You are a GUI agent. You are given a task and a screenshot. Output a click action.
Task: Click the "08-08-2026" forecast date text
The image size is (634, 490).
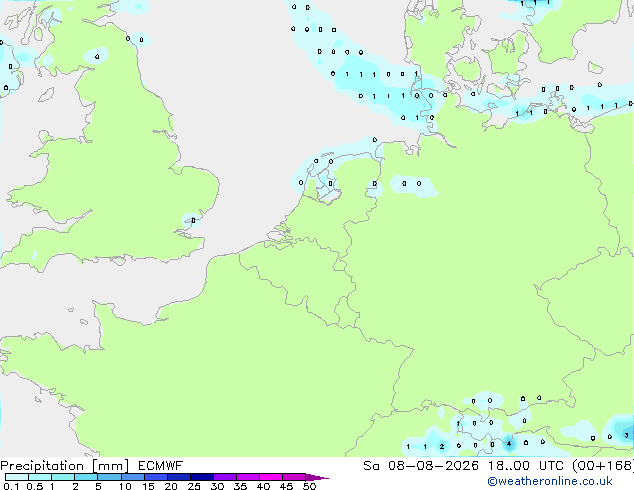coord(433,466)
